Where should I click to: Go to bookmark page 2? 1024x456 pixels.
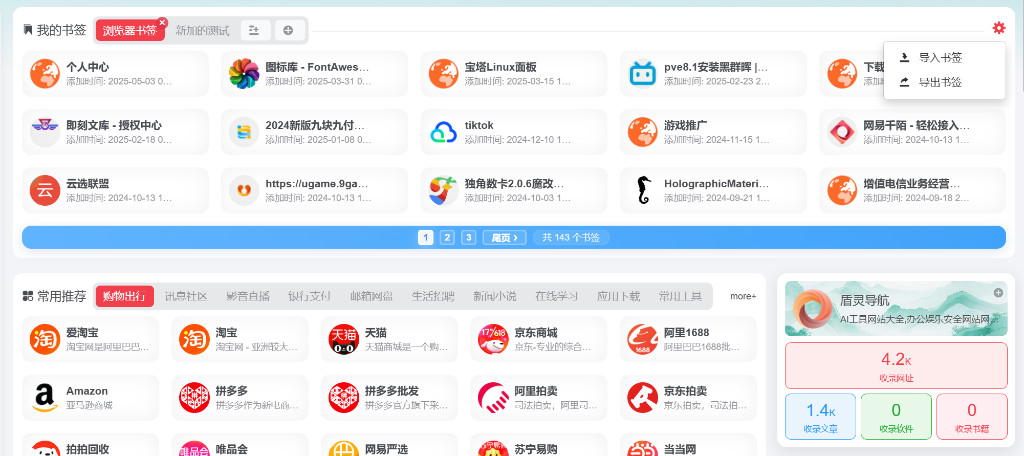click(x=447, y=237)
